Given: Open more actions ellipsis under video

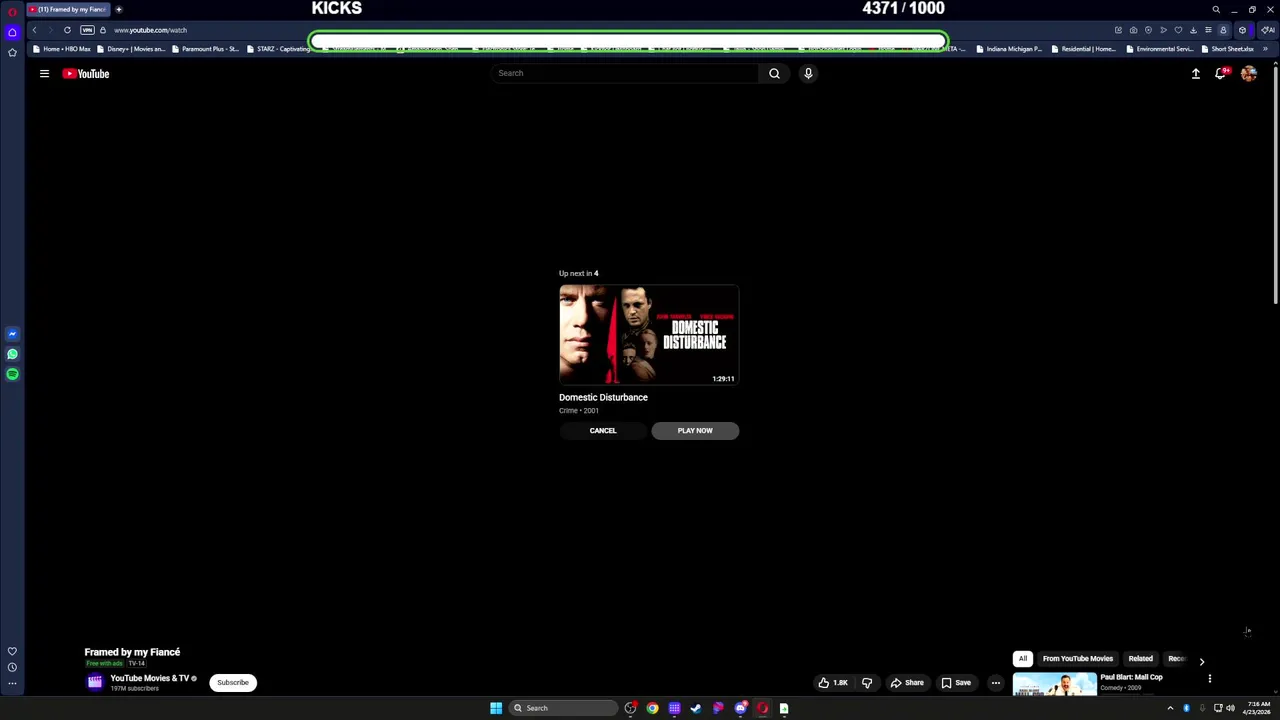Looking at the screenshot, I should 995,683.
